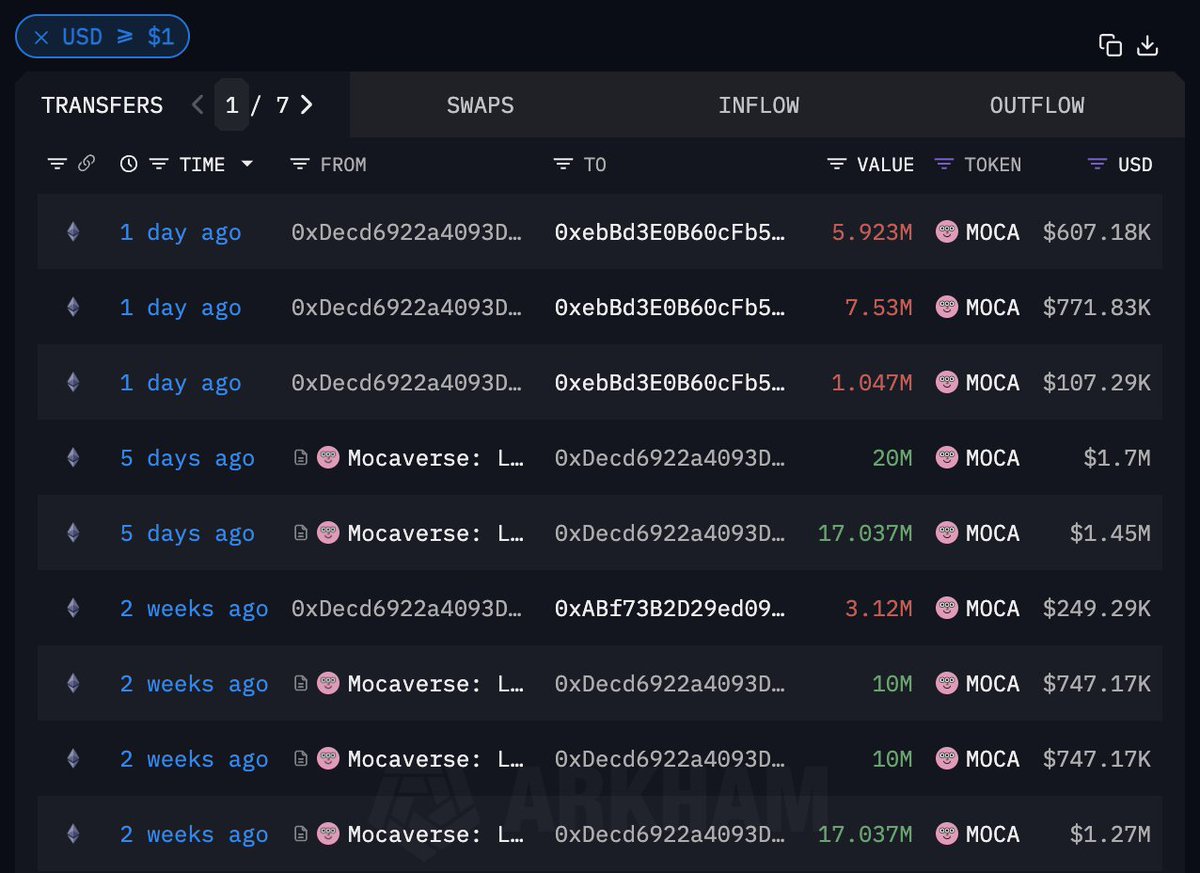This screenshot has width=1200, height=873.
Task: Click the 1.047M value cell
Action: tap(872, 382)
